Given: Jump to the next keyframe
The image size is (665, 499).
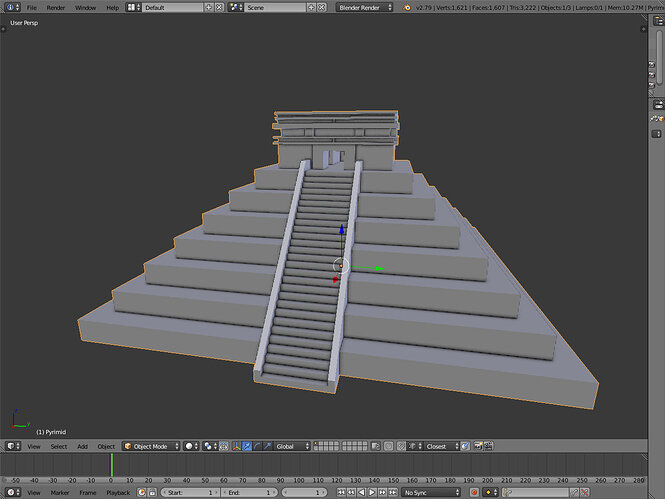Looking at the screenshot, I should [x=383, y=492].
